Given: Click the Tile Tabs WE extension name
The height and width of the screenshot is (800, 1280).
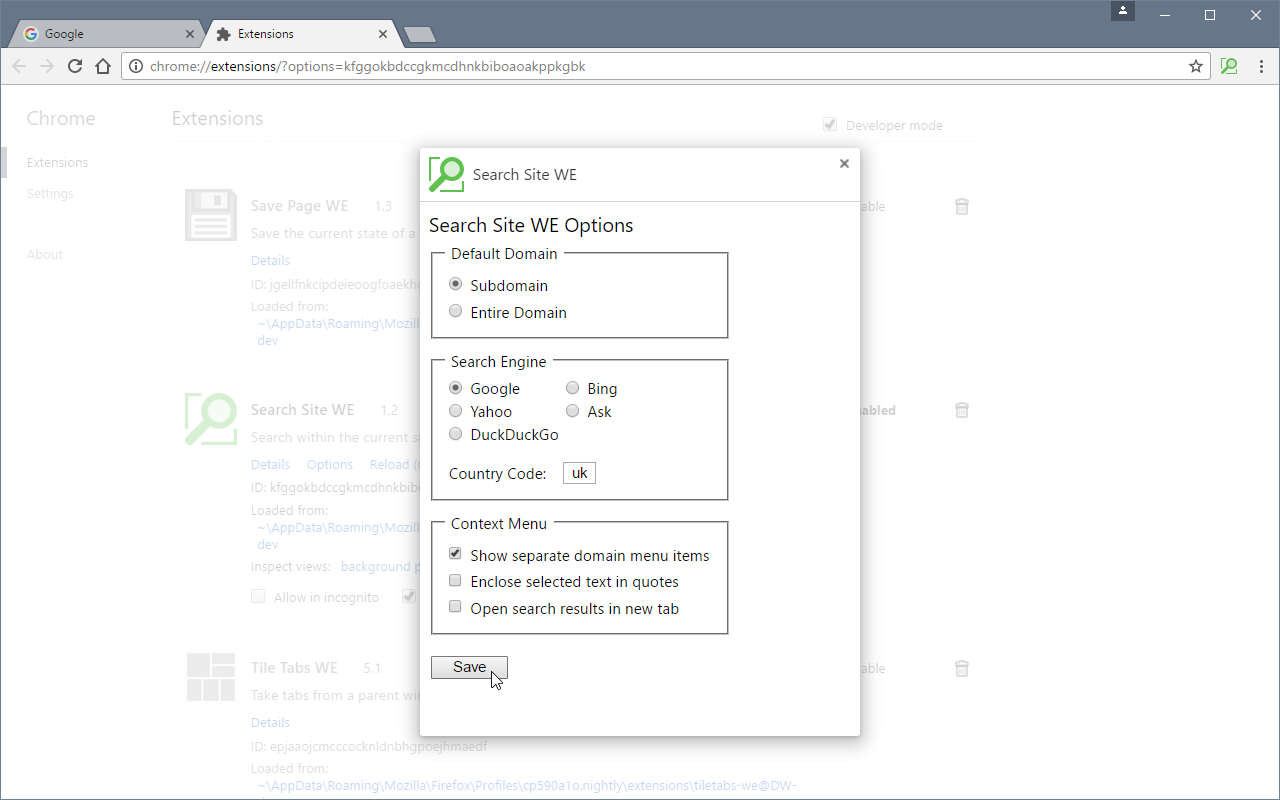Looking at the screenshot, I should pyautogui.click(x=294, y=667).
